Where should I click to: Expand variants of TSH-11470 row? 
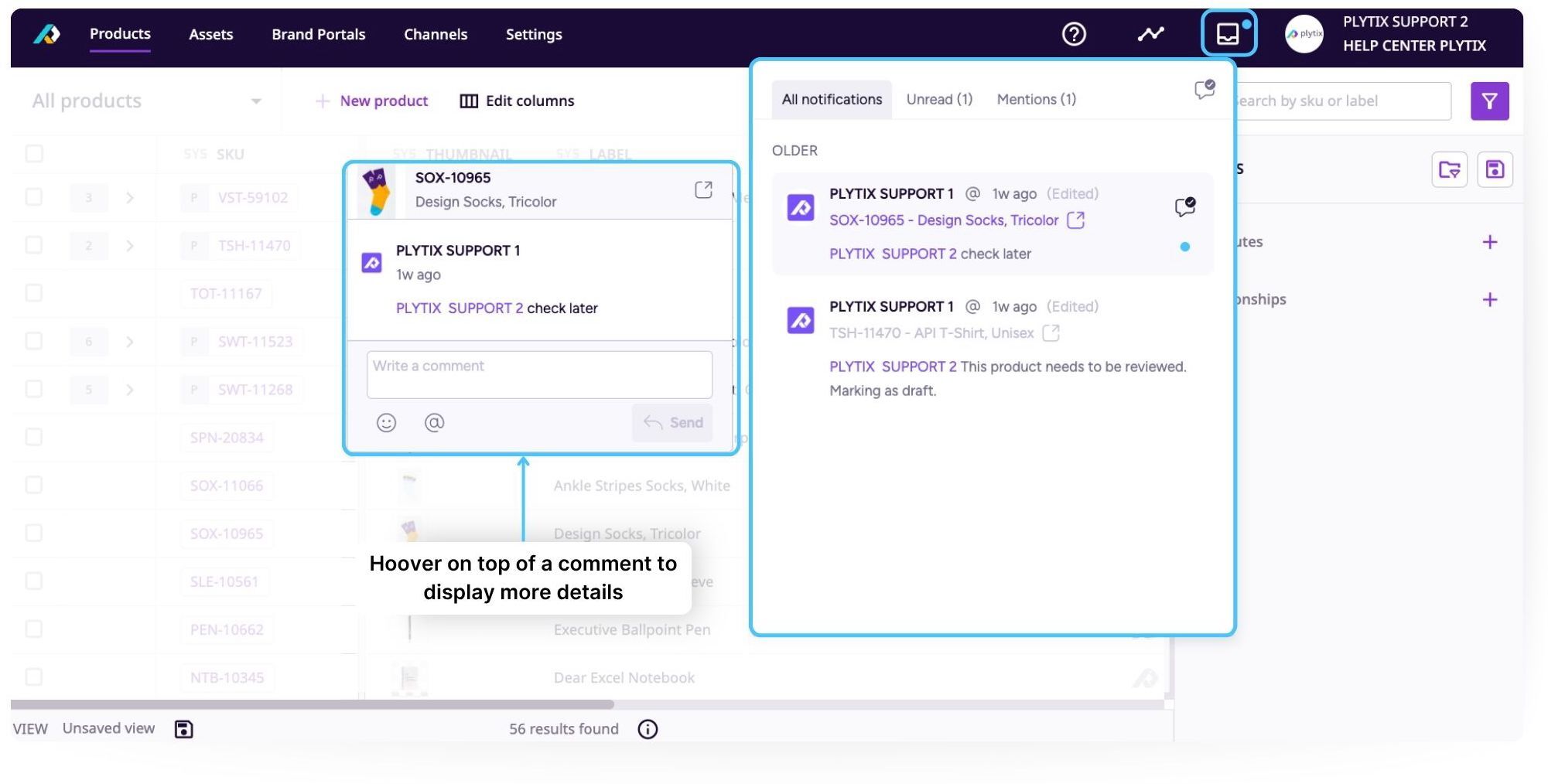130,246
